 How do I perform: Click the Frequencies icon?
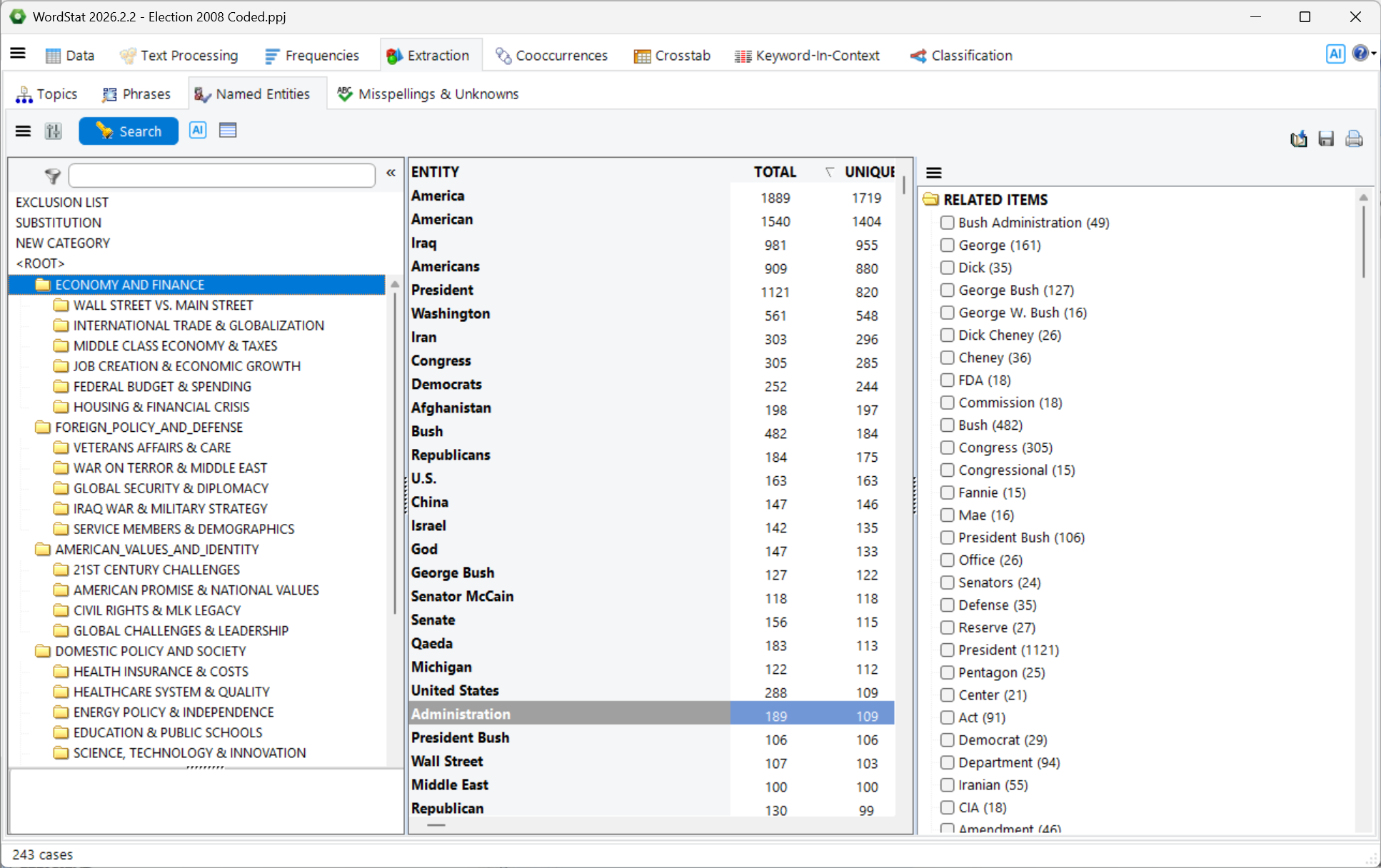(271, 56)
